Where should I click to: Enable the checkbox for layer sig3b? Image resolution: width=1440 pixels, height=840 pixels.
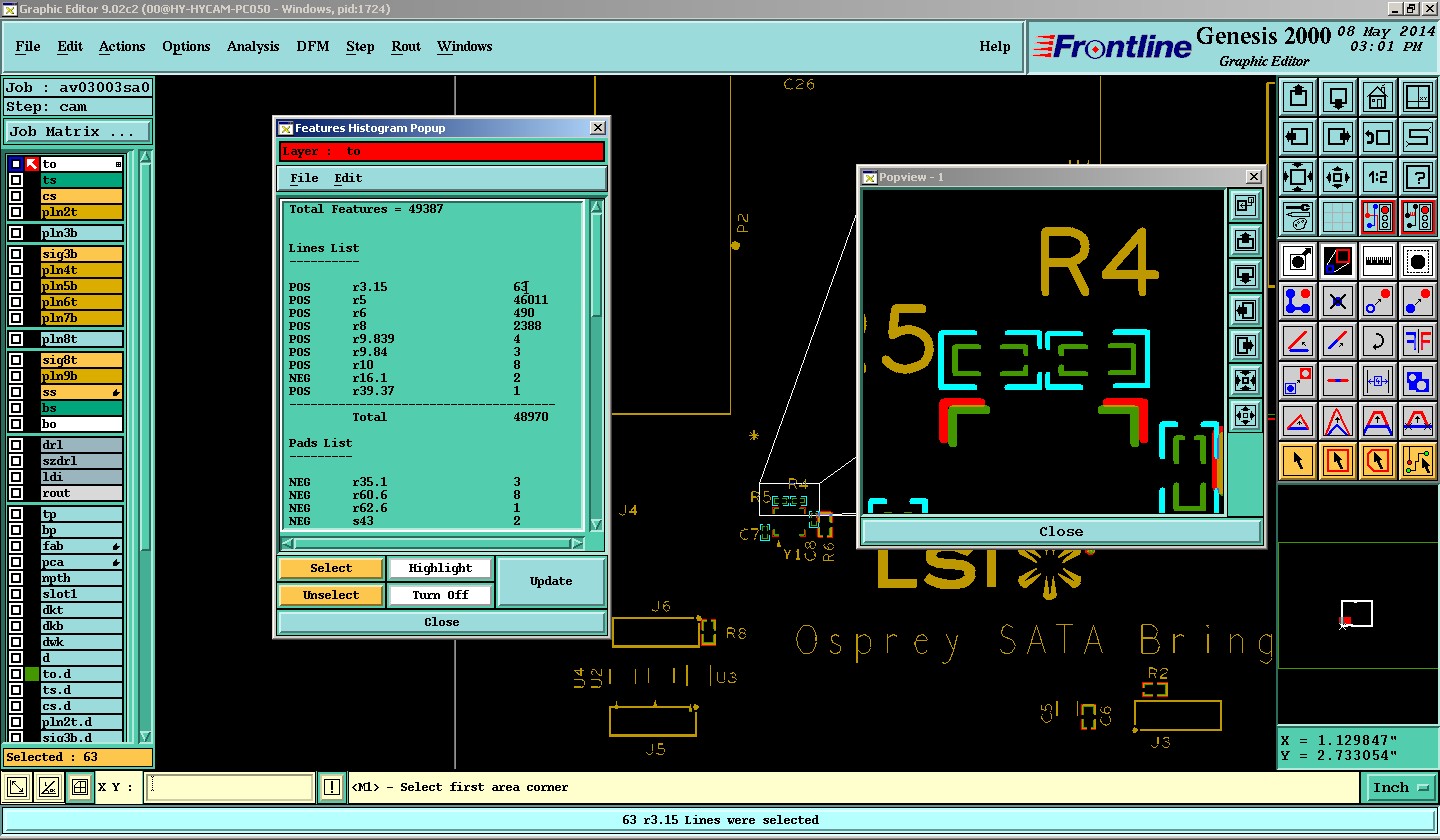tap(16, 254)
